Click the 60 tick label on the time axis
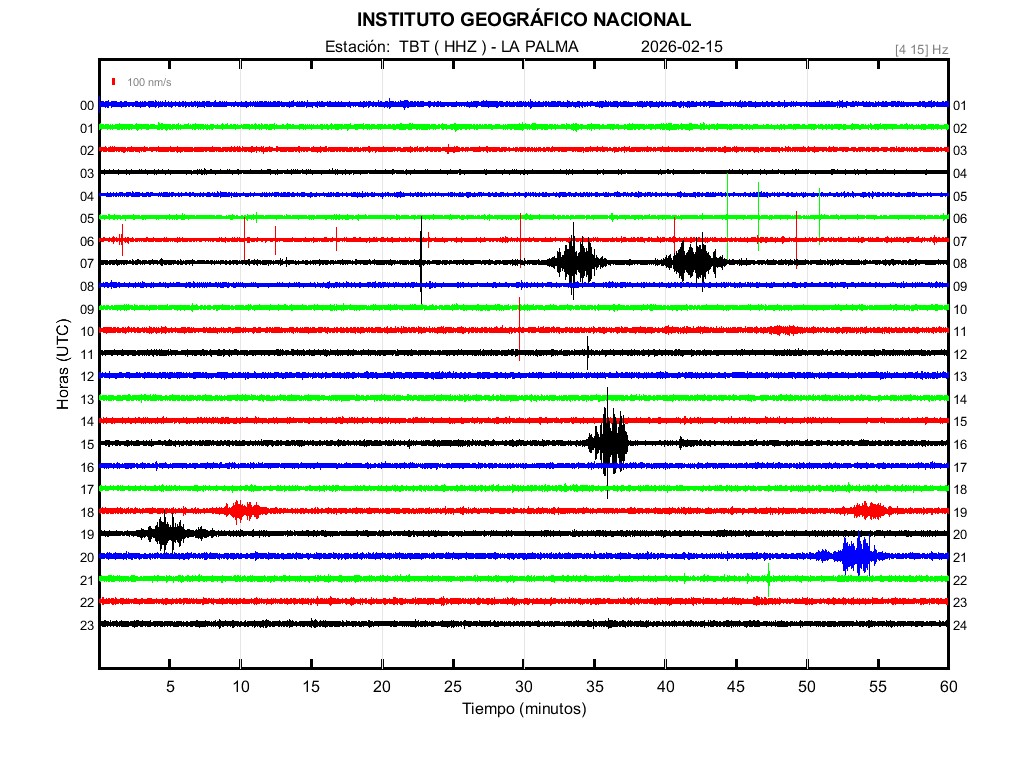This screenshot has height=768, width=1024. pyautogui.click(x=947, y=687)
